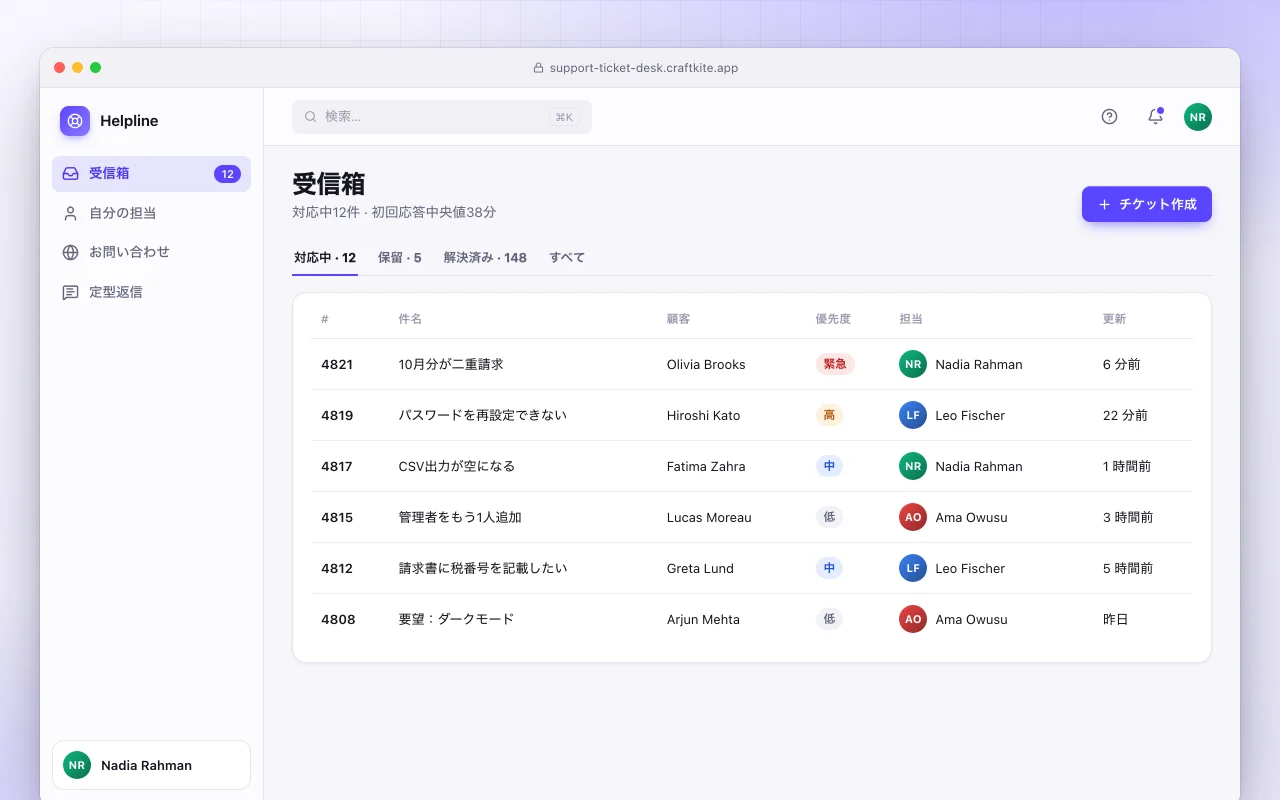Open the 解決済み · 148 tab
Viewport: 1280px width, 800px height.
tap(485, 258)
